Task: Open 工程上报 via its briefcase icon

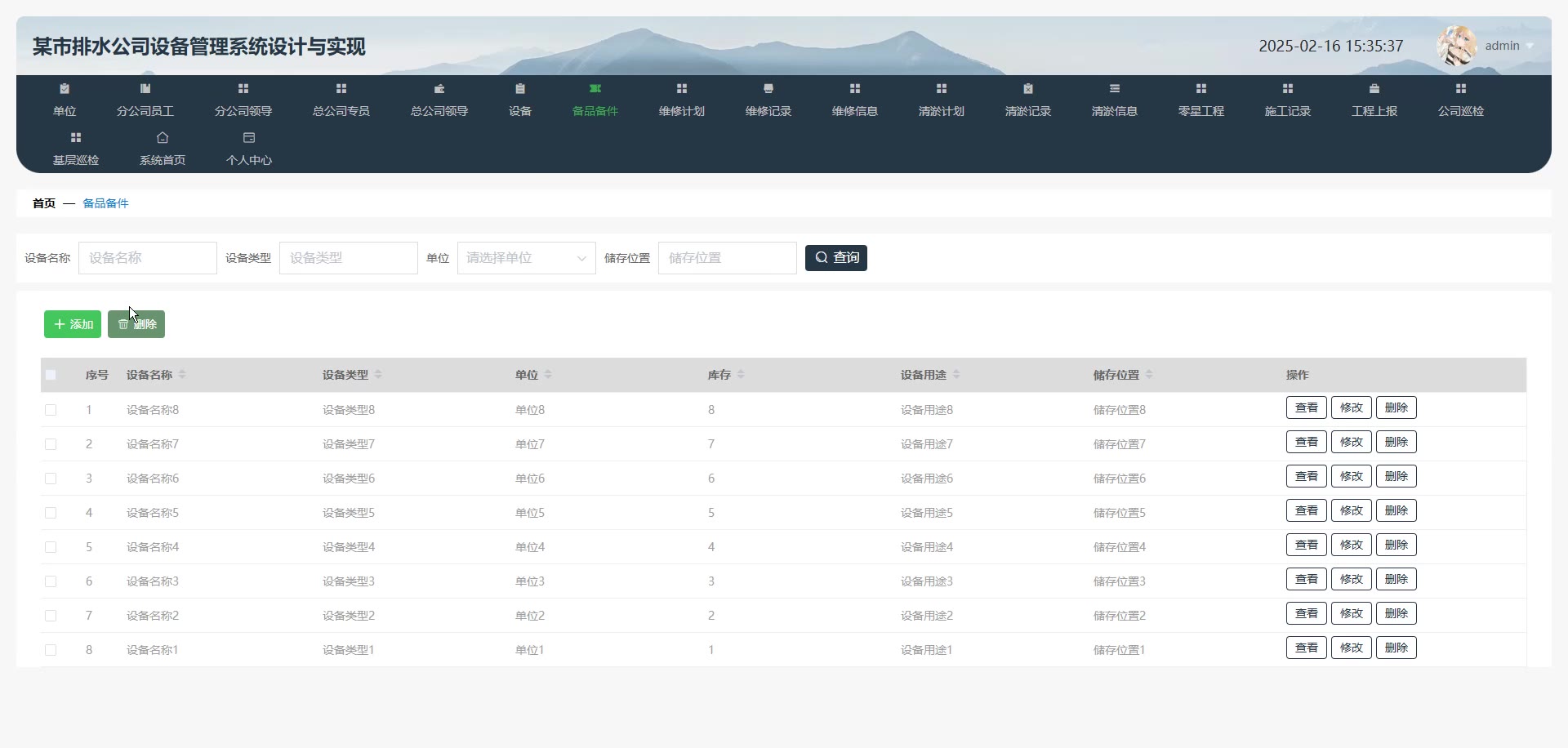Action: [x=1374, y=89]
